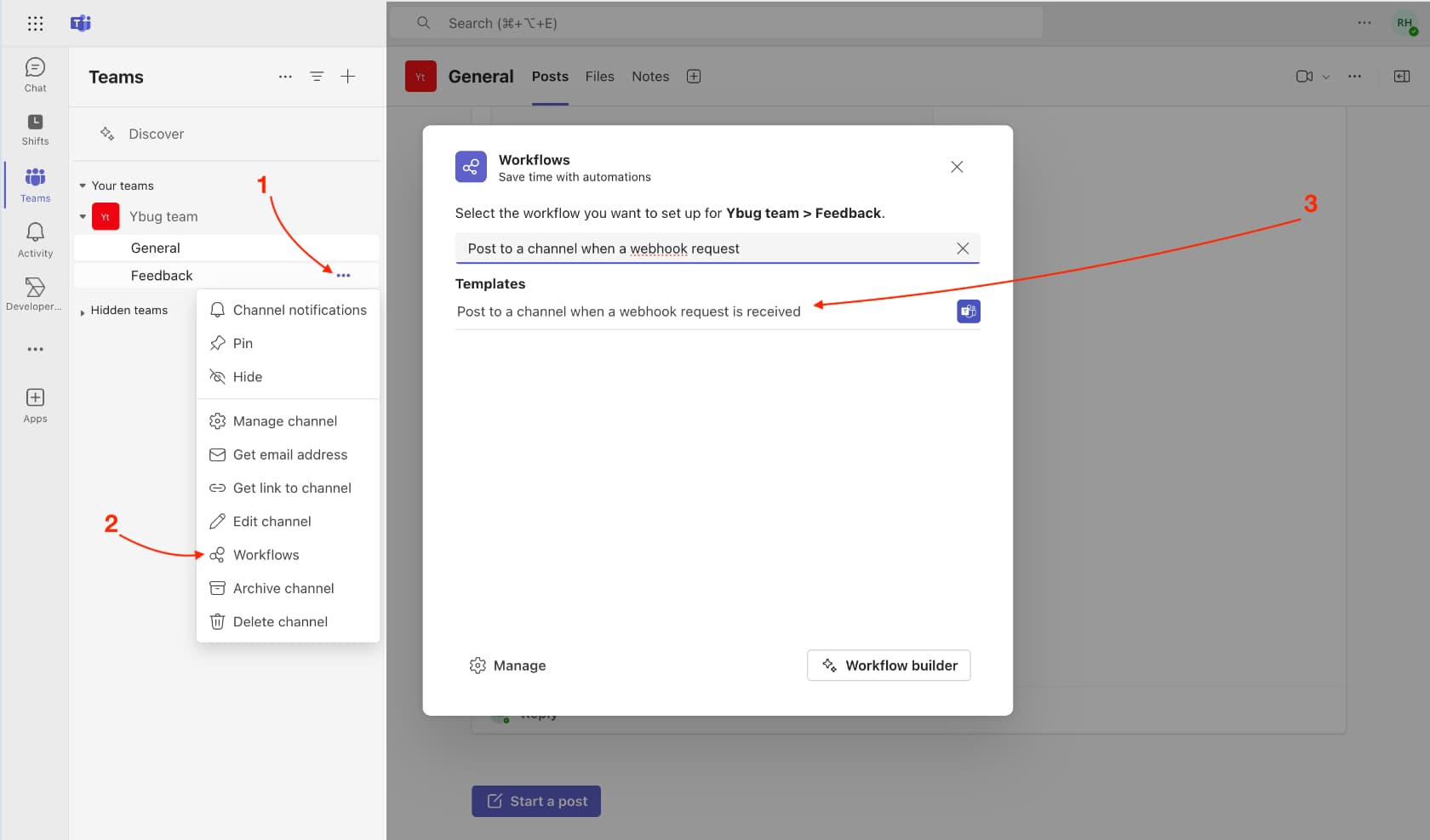
Task: Open the Chat section in sidebar
Action: [35, 75]
